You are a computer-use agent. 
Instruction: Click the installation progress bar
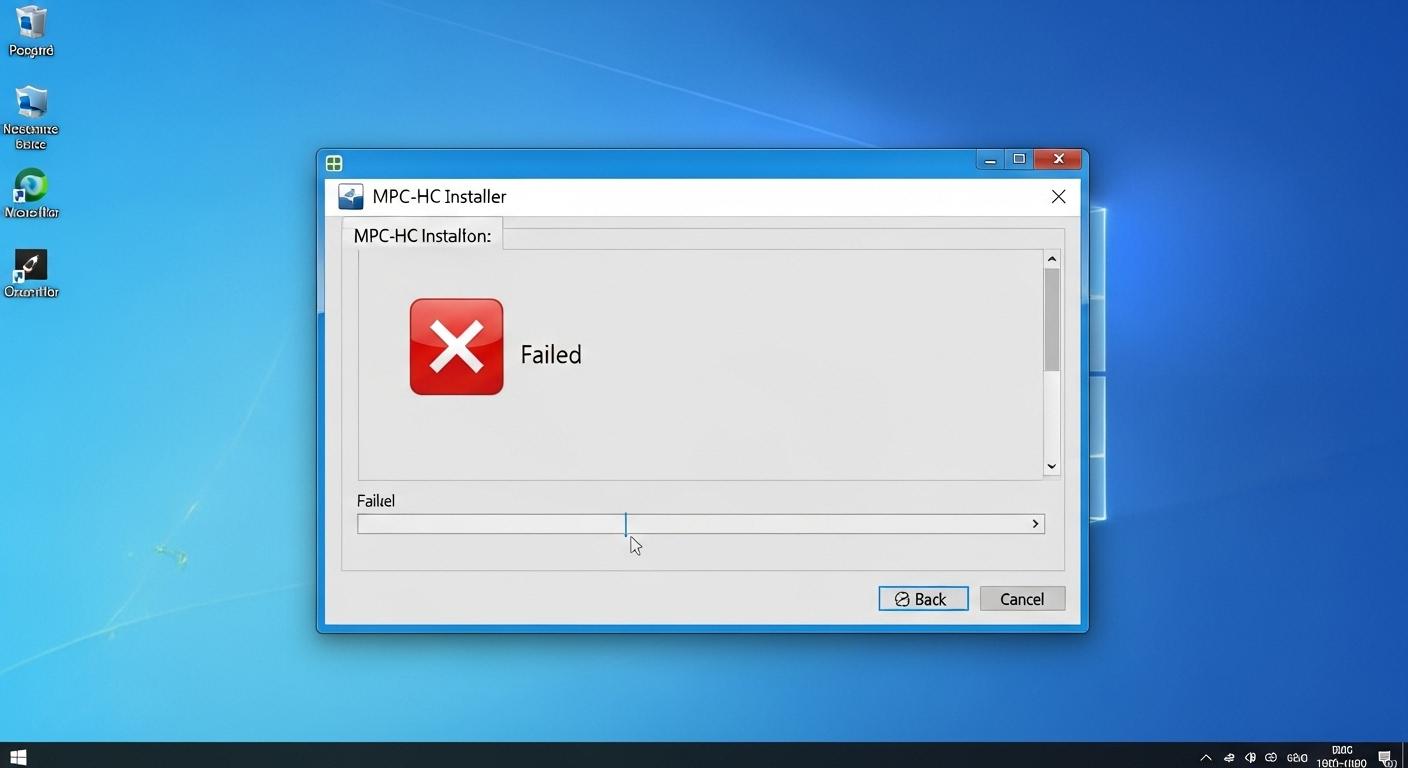700,524
